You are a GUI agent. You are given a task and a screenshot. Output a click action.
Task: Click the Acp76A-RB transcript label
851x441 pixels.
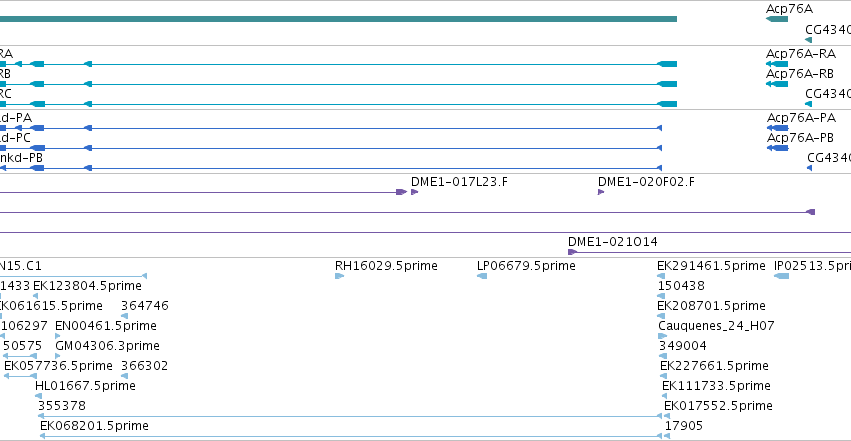(799, 74)
